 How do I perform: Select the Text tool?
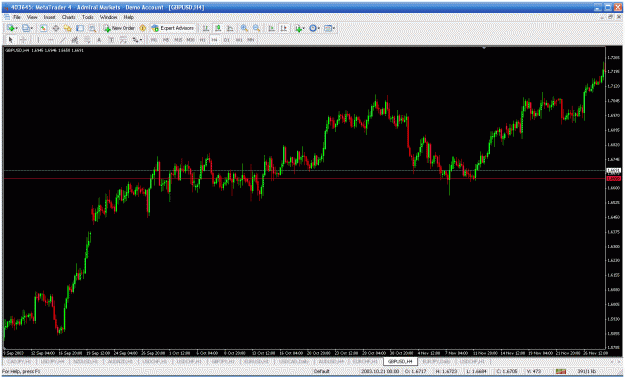(x=99, y=40)
